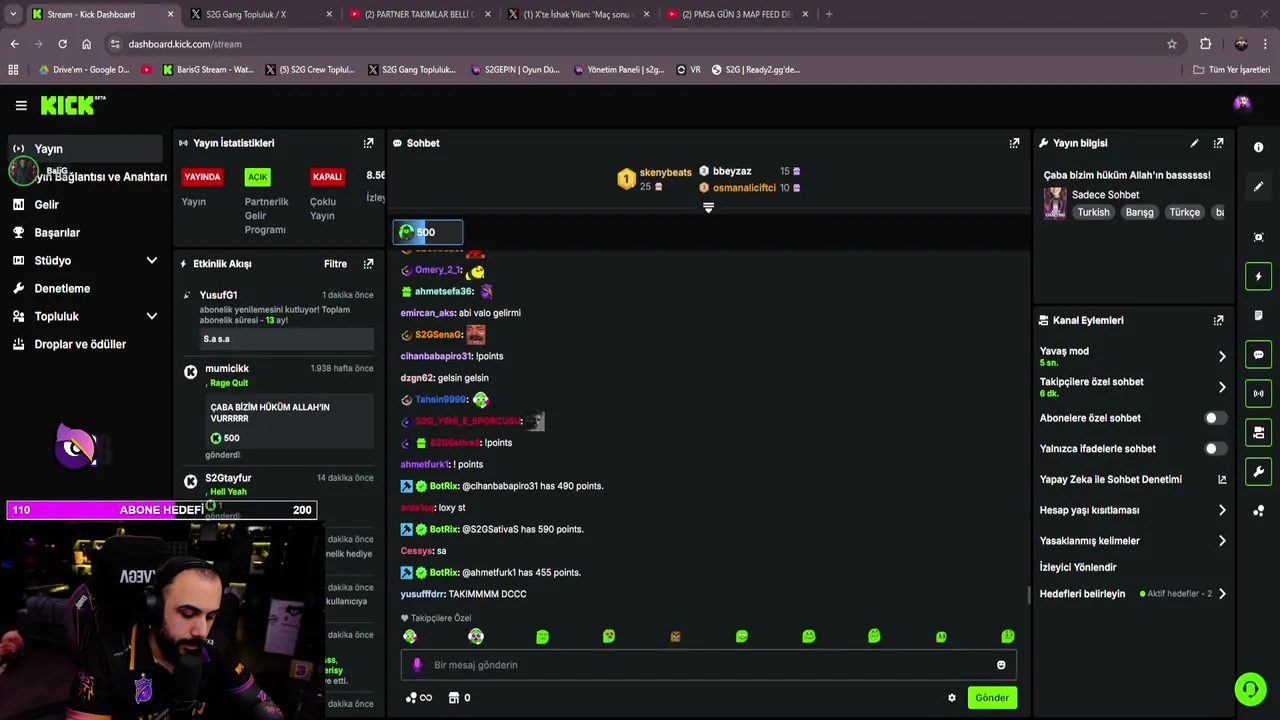Screen dimensions: 1280x720
Task: Bookmark this page with the star icon
Action: click(x=1172, y=44)
